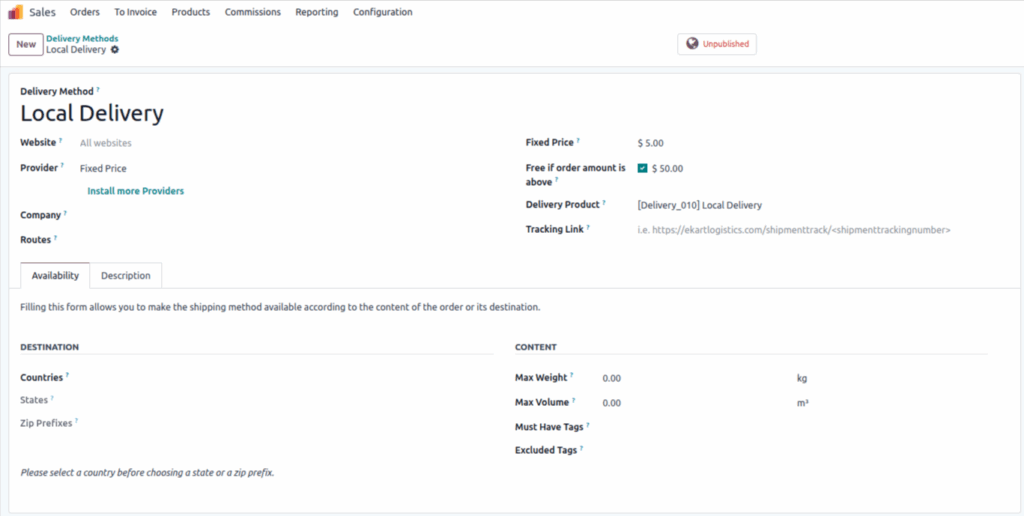Click the New button
The height and width of the screenshot is (516, 1024).
[26, 44]
